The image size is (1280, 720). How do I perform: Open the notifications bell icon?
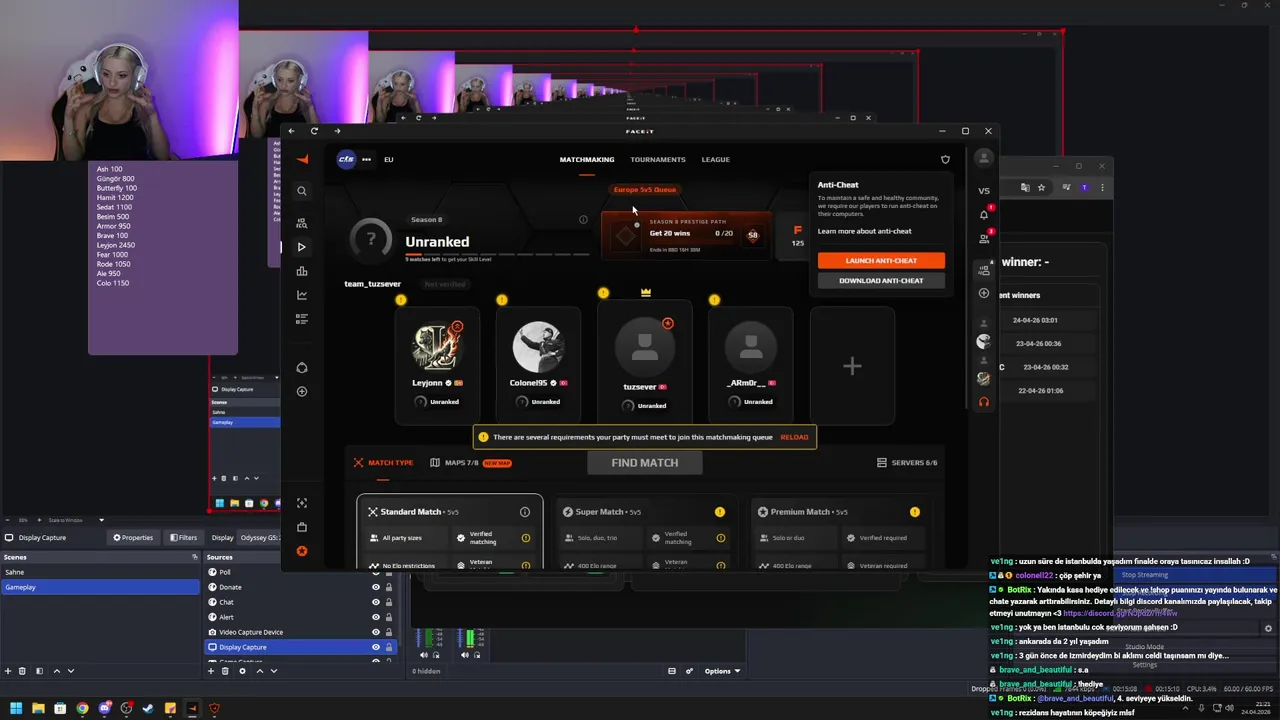(984, 214)
